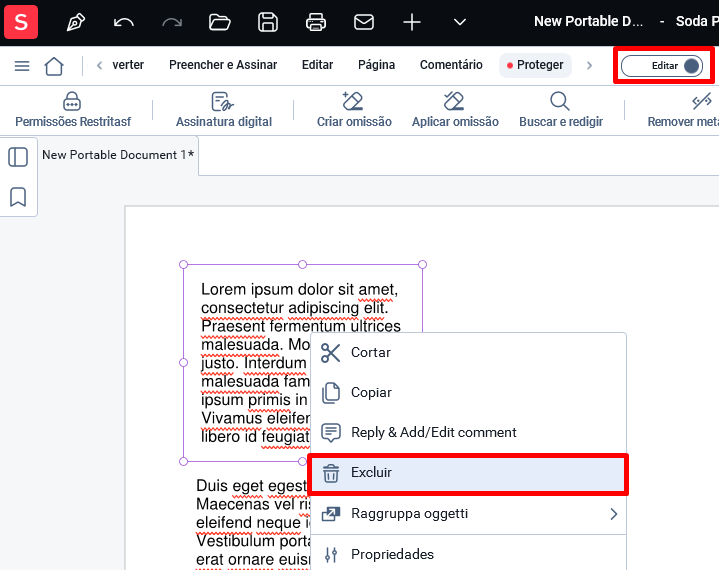
Task: Select the Proteger tab
Action: pyautogui.click(x=535, y=65)
